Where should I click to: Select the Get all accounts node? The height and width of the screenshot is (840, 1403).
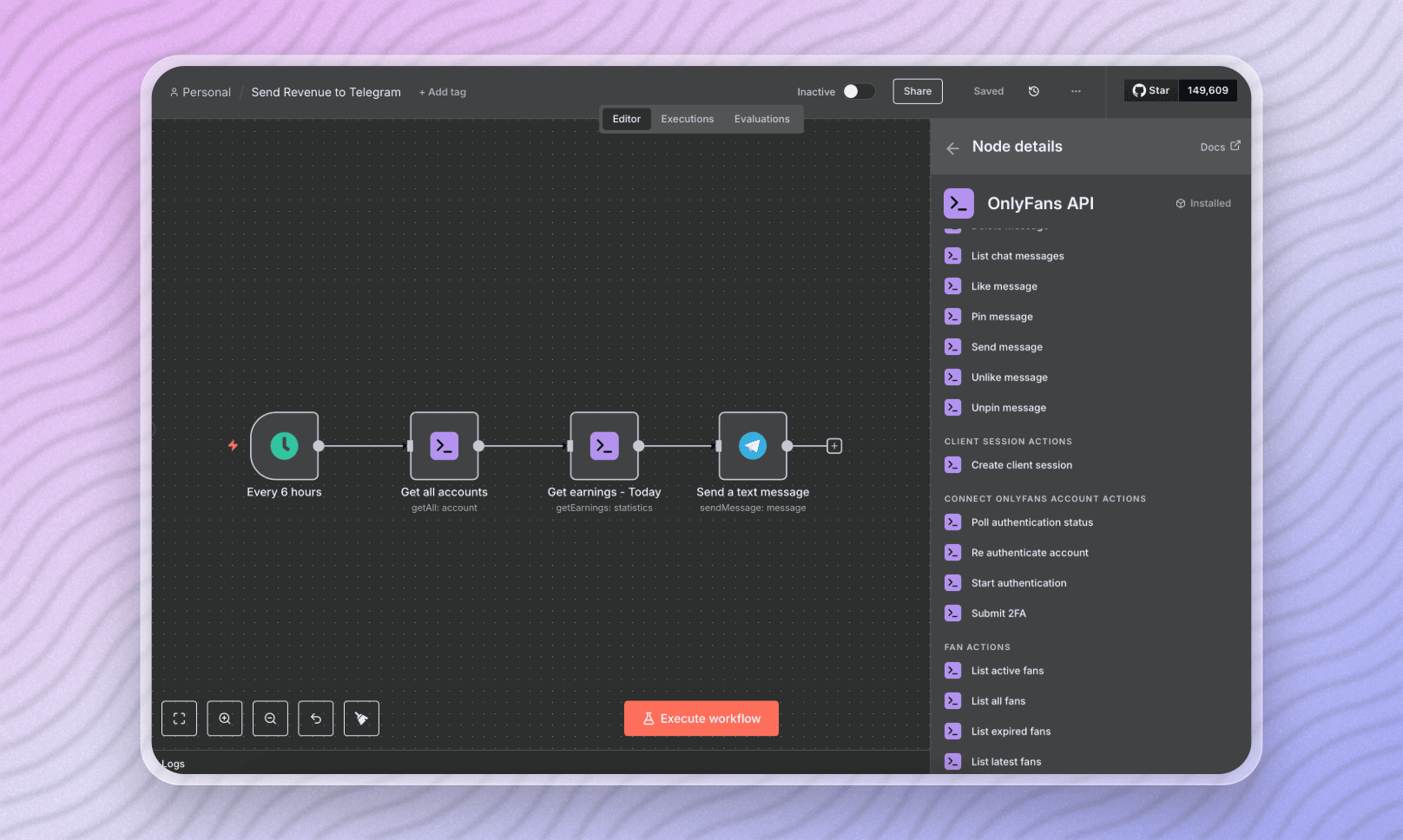(445, 446)
